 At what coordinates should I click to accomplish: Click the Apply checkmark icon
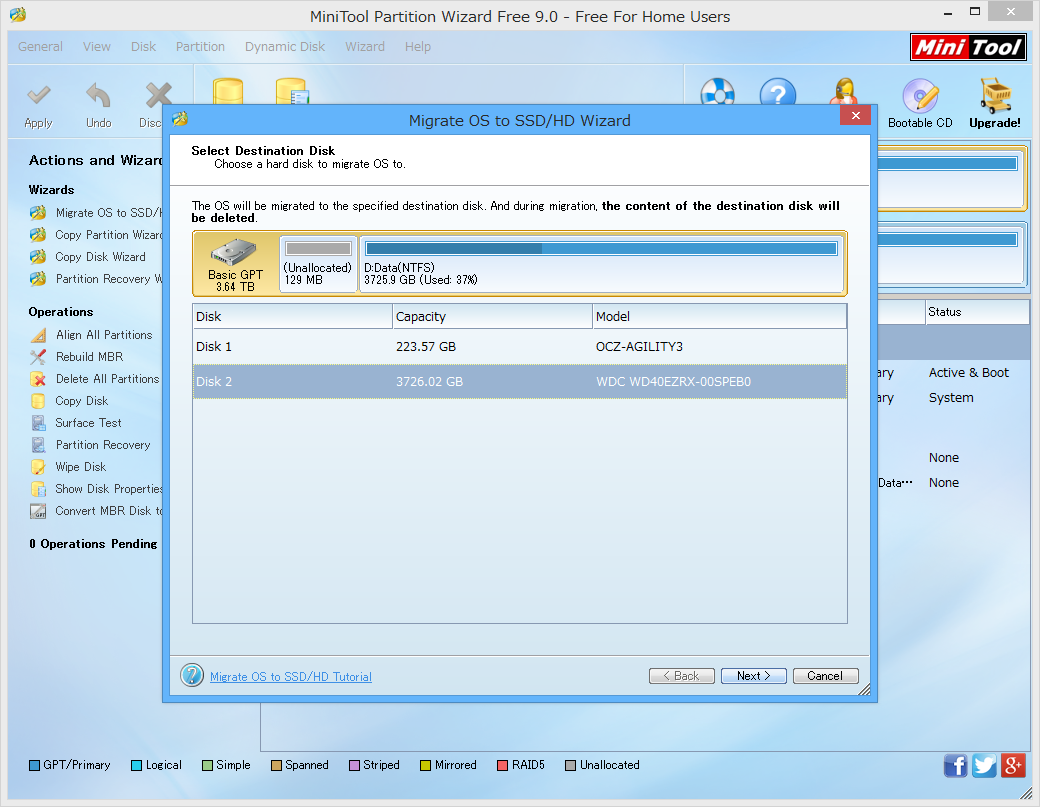[x=38, y=96]
